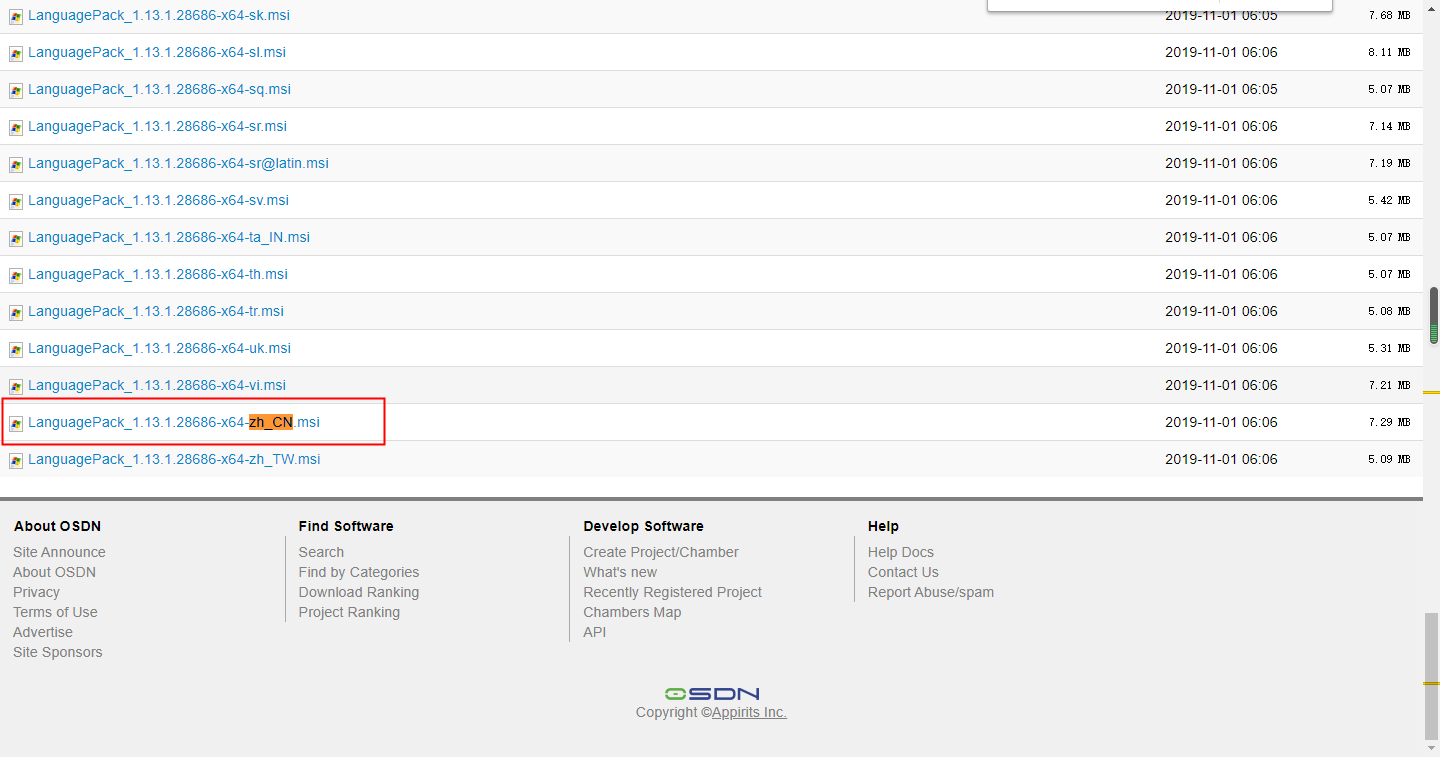Download LanguagePack x64-sk.msi
This screenshot has height=757, width=1440.
click(x=159, y=15)
